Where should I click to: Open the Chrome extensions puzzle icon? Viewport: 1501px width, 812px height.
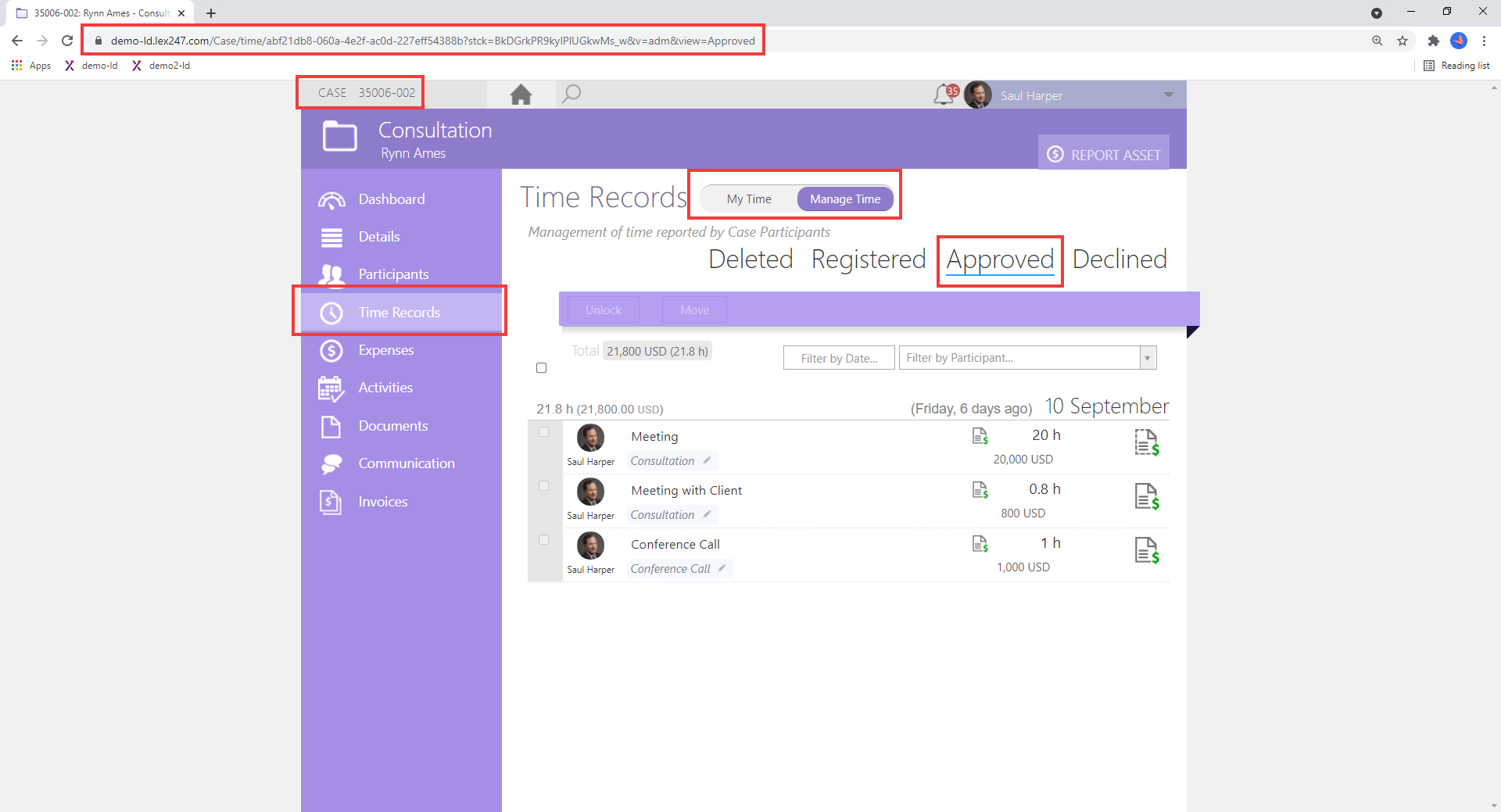click(x=1433, y=41)
